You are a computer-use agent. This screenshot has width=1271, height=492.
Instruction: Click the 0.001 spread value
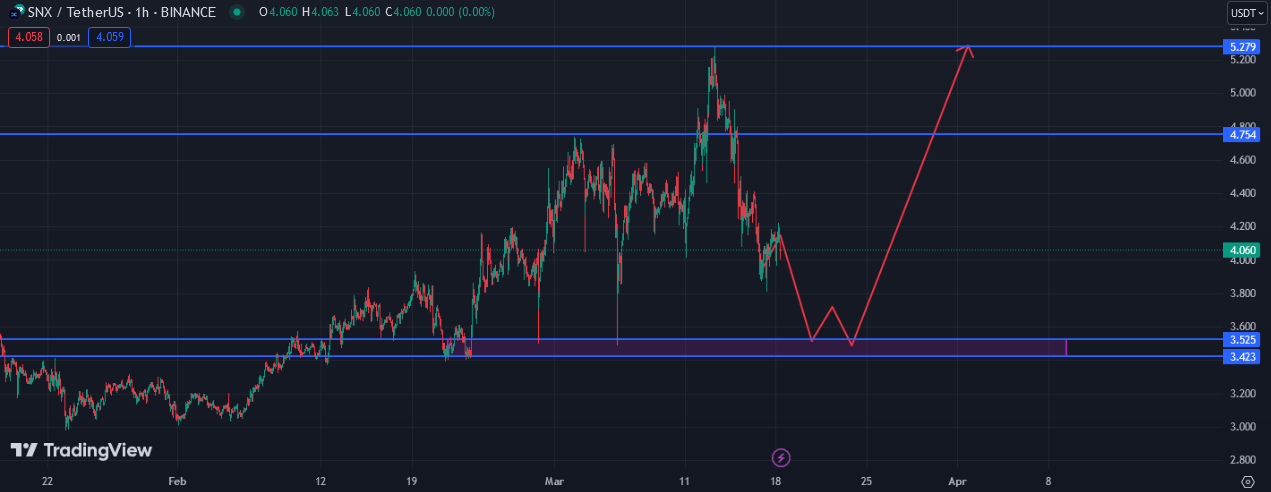69,38
